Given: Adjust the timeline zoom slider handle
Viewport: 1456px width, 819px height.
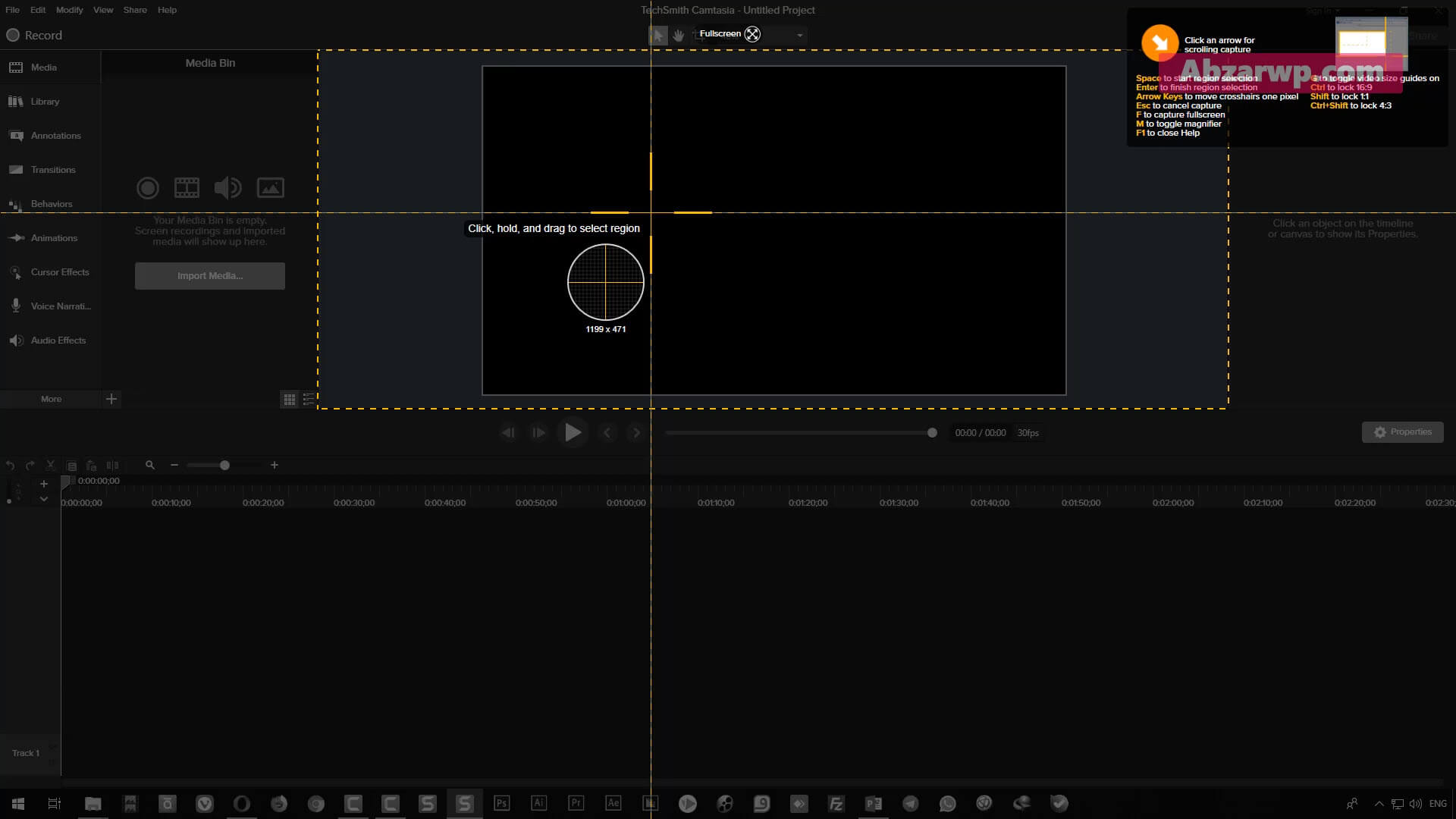Looking at the screenshot, I should [x=224, y=465].
